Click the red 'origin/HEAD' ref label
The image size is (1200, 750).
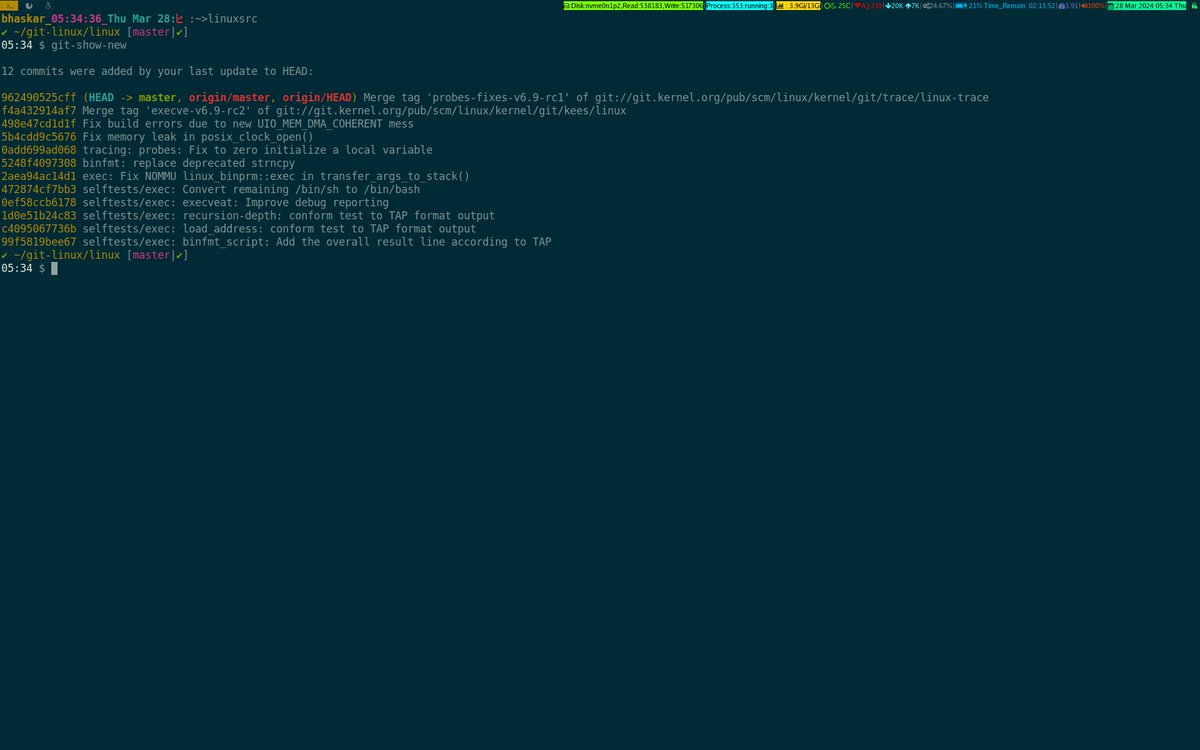tap(314, 97)
